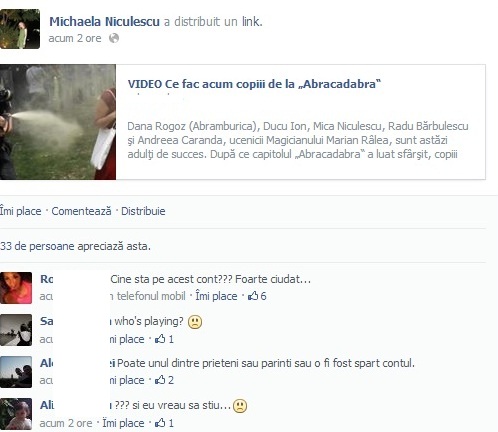The width and height of the screenshot is (498, 432).
Task: Open second commenter's grayscale avatar
Action: (x=16, y=330)
